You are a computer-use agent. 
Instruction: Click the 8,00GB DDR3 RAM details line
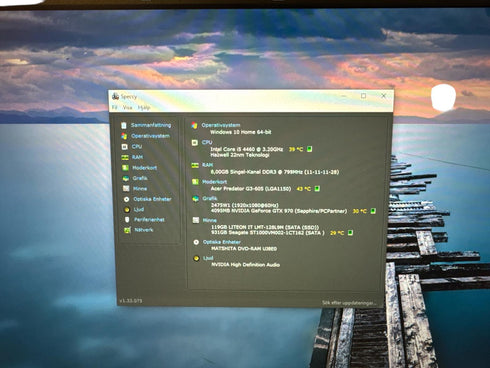click(x=275, y=172)
